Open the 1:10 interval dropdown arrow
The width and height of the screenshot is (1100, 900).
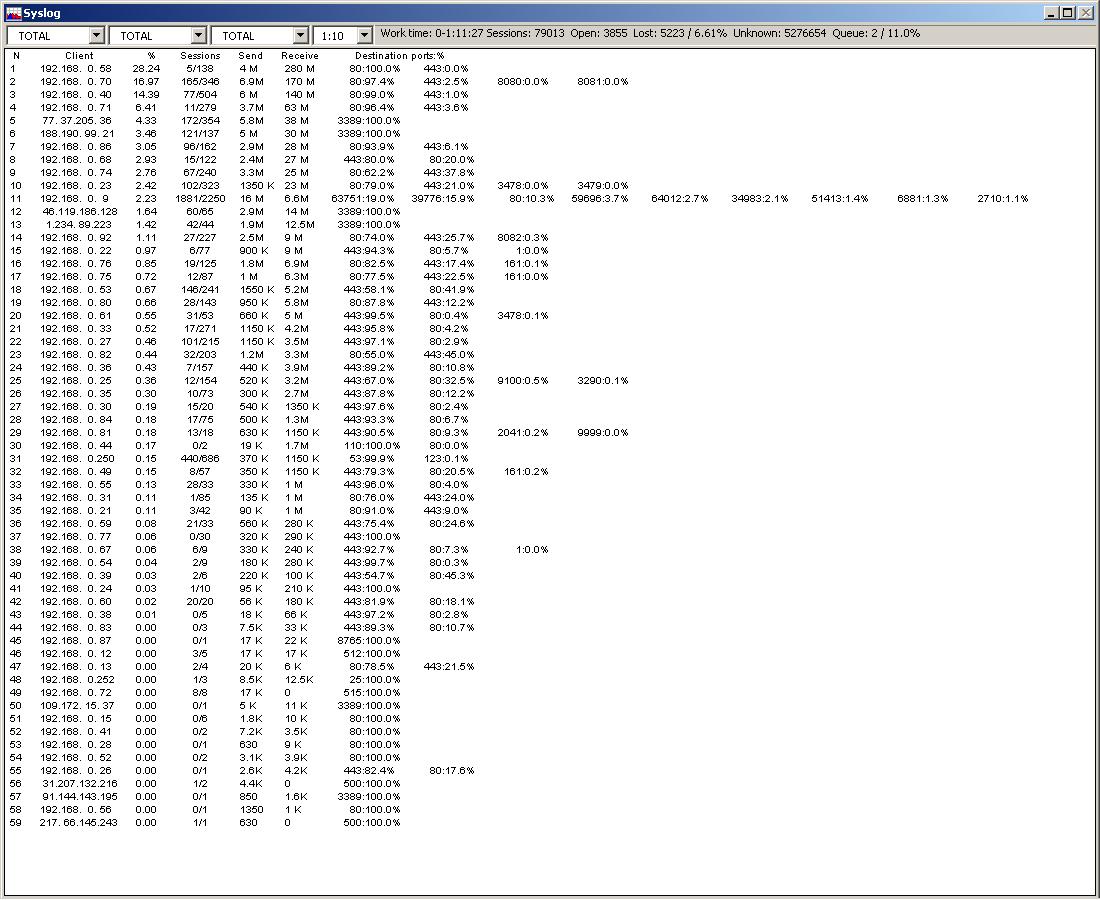point(364,36)
